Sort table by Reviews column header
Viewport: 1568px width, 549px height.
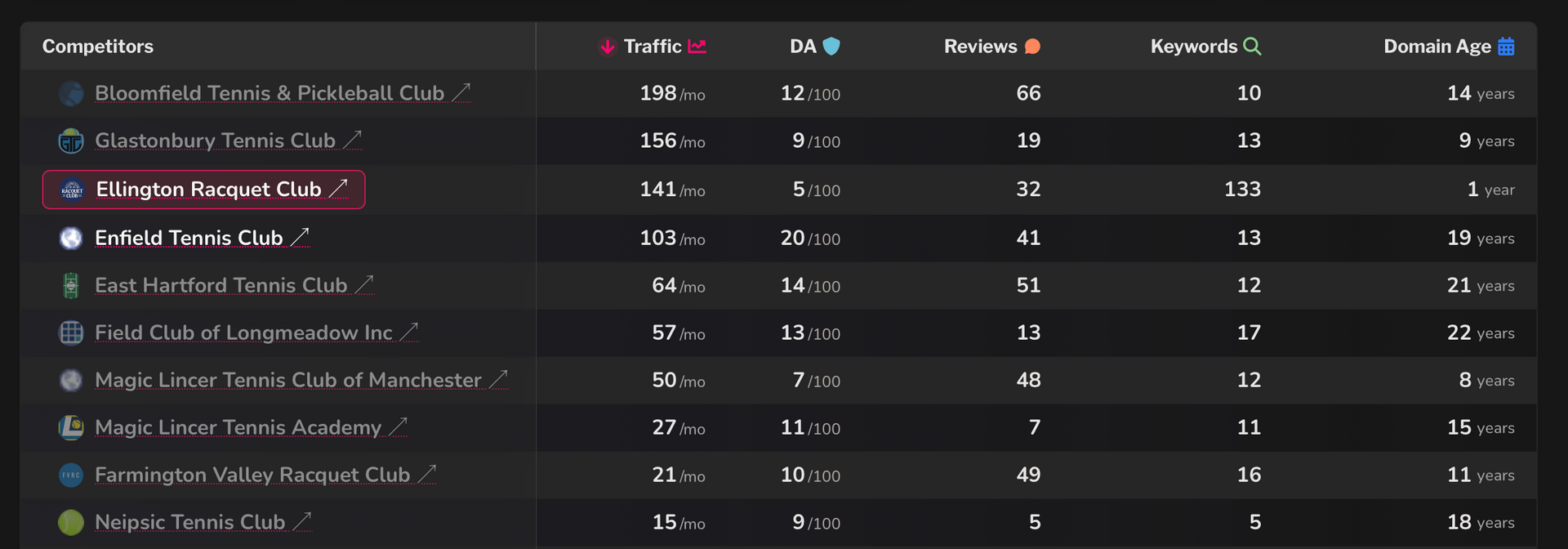coord(980,47)
